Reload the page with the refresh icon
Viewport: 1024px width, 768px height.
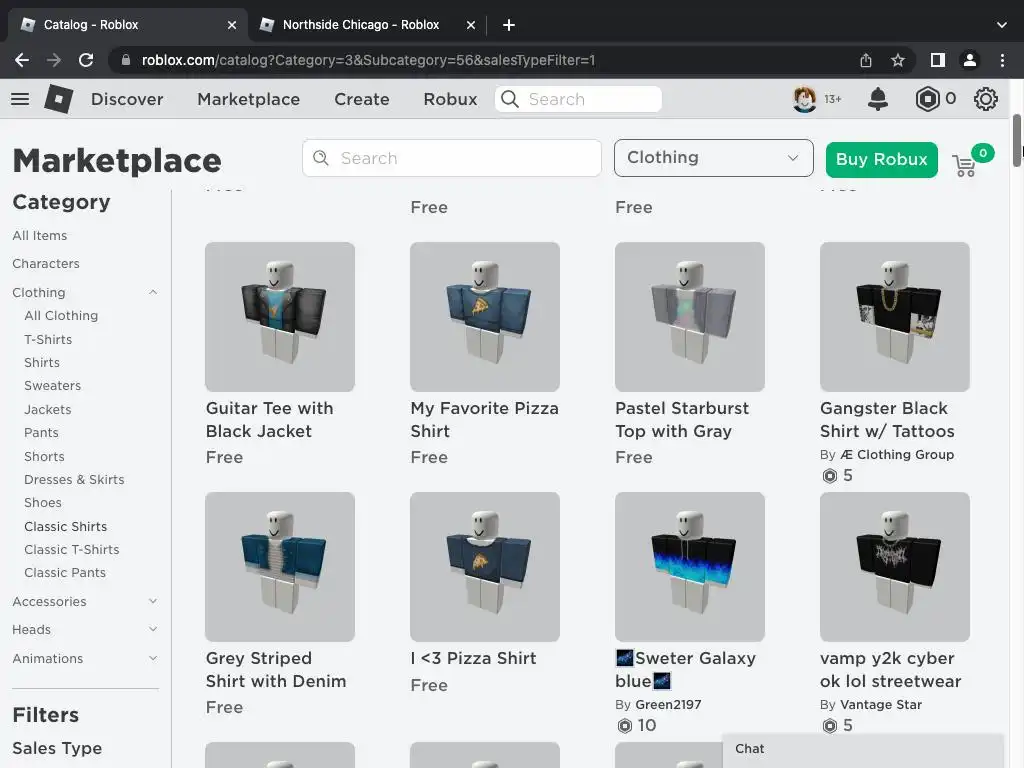click(86, 60)
